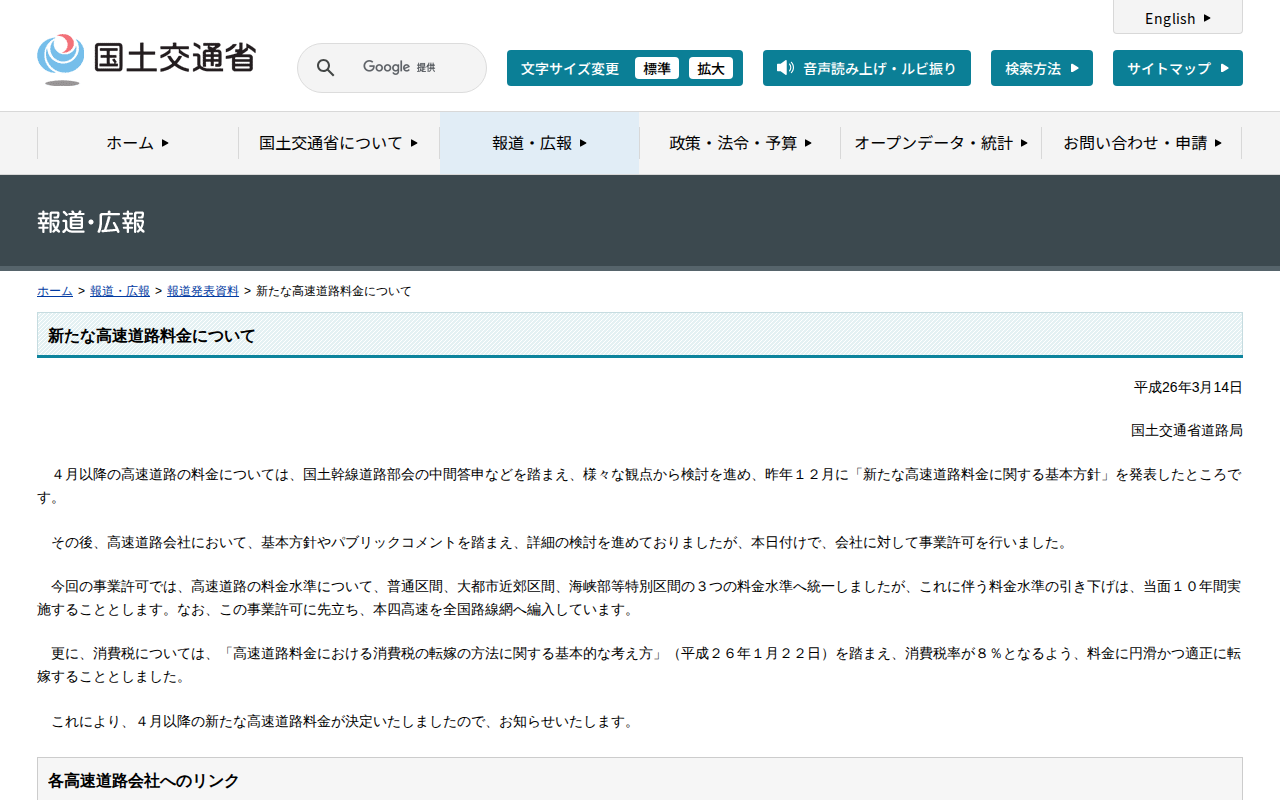Click the arrow icon next to 検索方法

click(x=1074, y=68)
